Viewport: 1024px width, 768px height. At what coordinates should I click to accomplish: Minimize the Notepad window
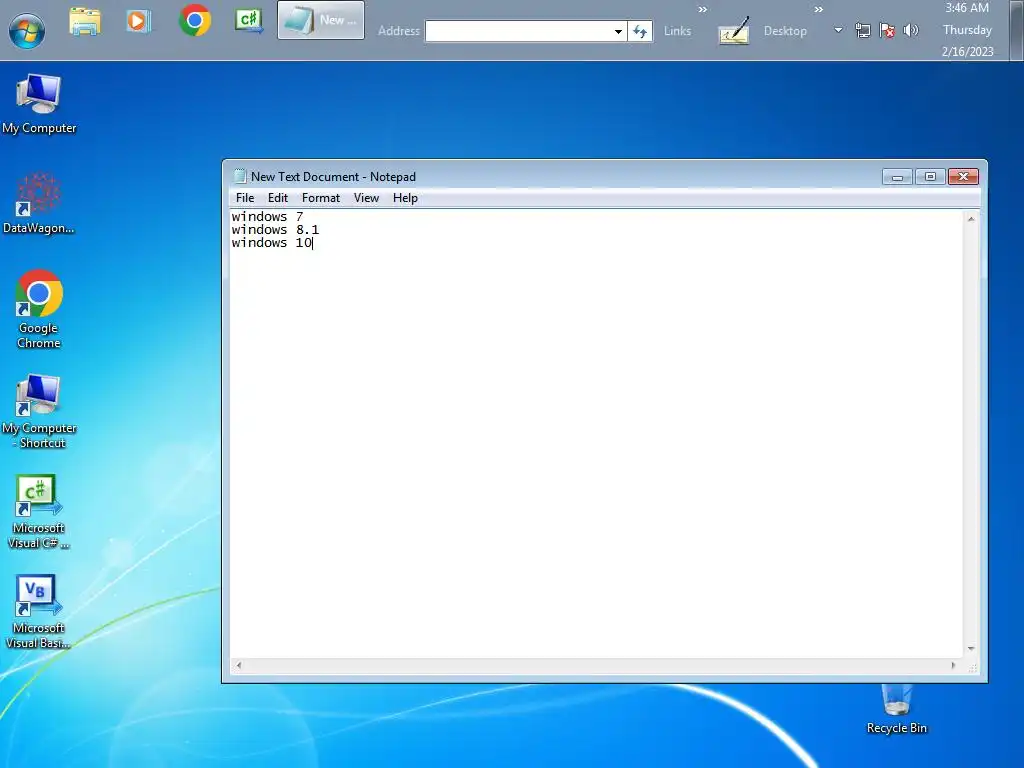coord(897,177)
